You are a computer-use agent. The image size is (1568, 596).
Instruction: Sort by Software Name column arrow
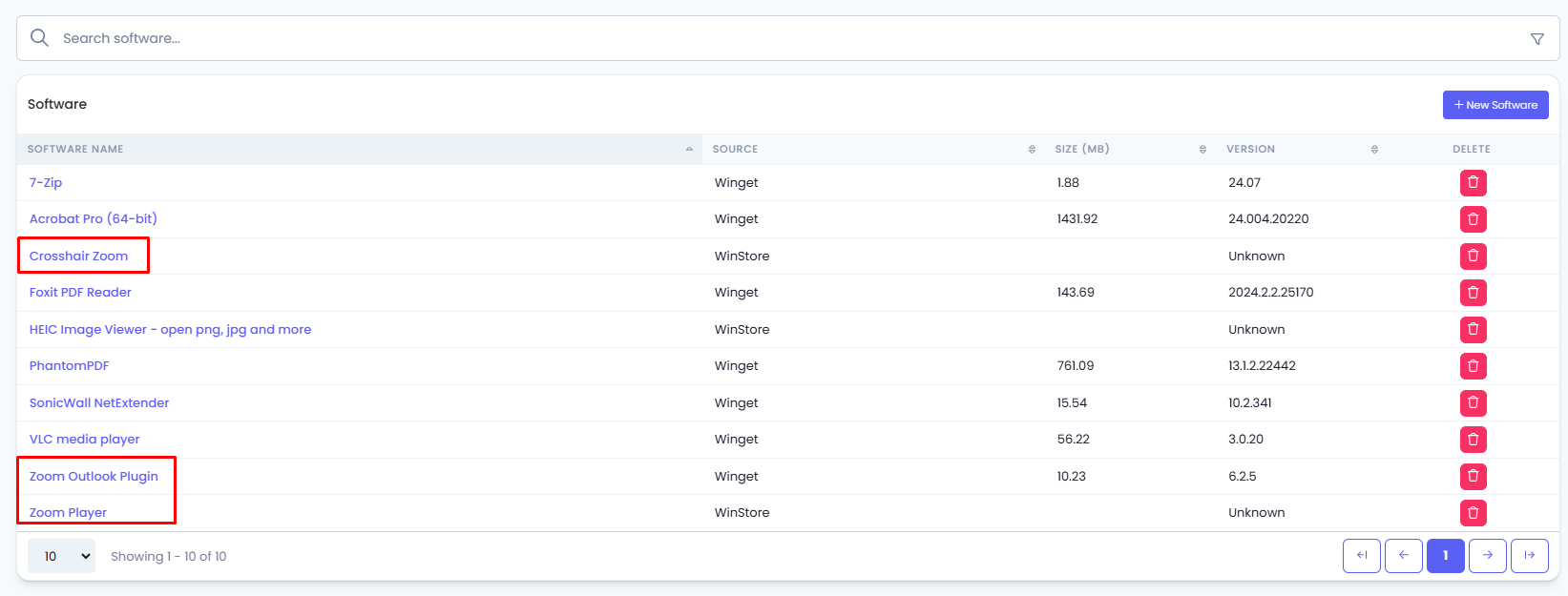(x=689, y=150)
